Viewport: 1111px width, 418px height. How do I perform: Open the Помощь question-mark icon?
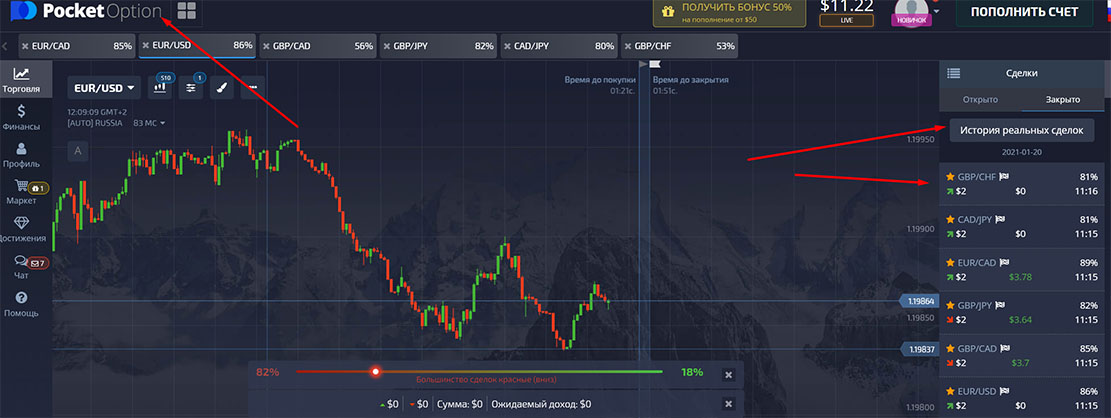tap(21, 298)
